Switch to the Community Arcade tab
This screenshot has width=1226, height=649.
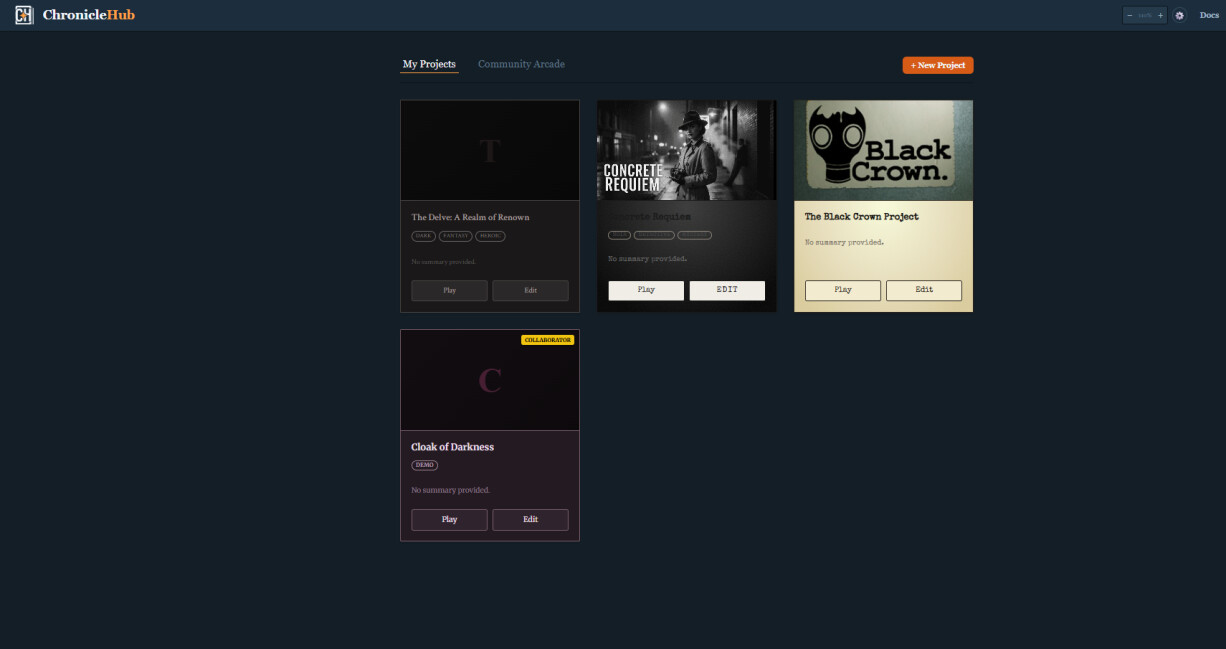coord(521,64)
